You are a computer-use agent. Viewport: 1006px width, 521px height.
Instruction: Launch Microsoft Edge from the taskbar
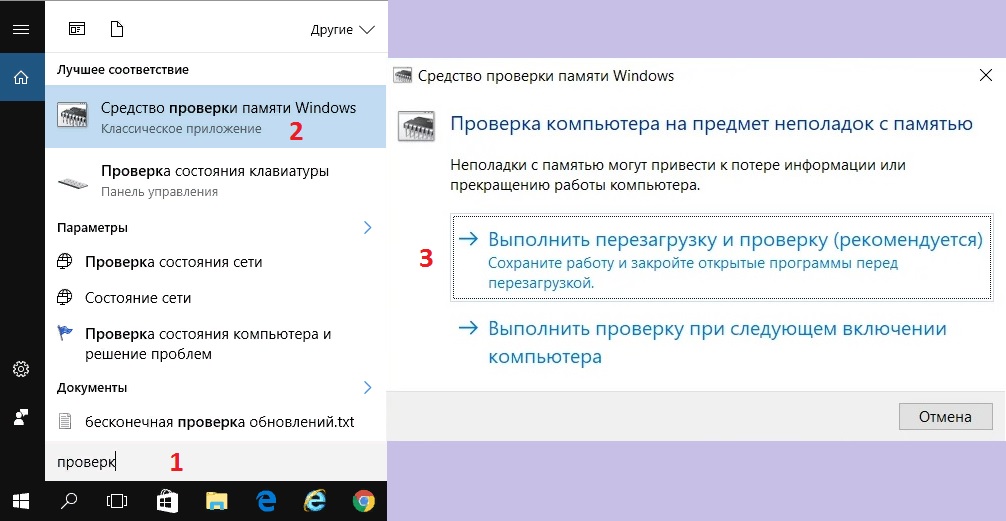[x=266, y=501]
